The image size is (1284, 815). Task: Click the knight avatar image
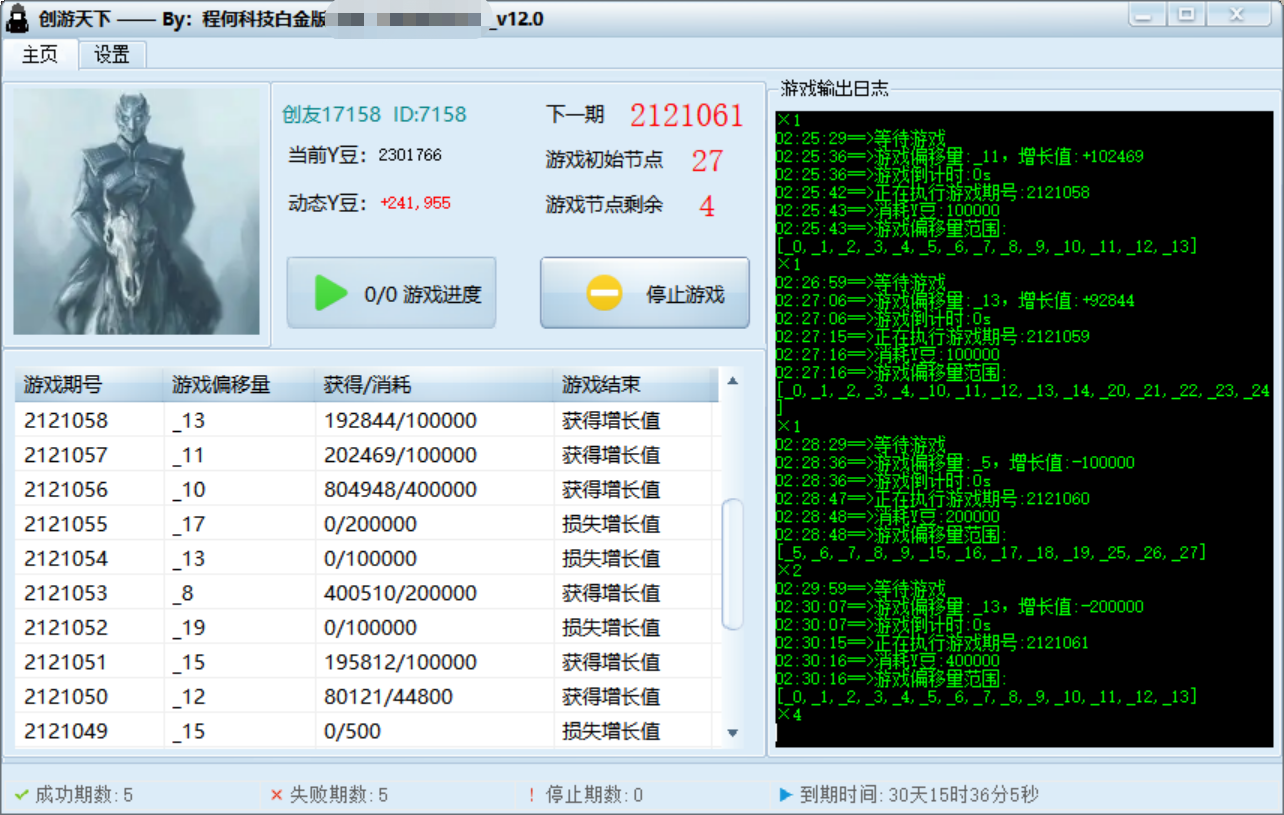(134, 210)
